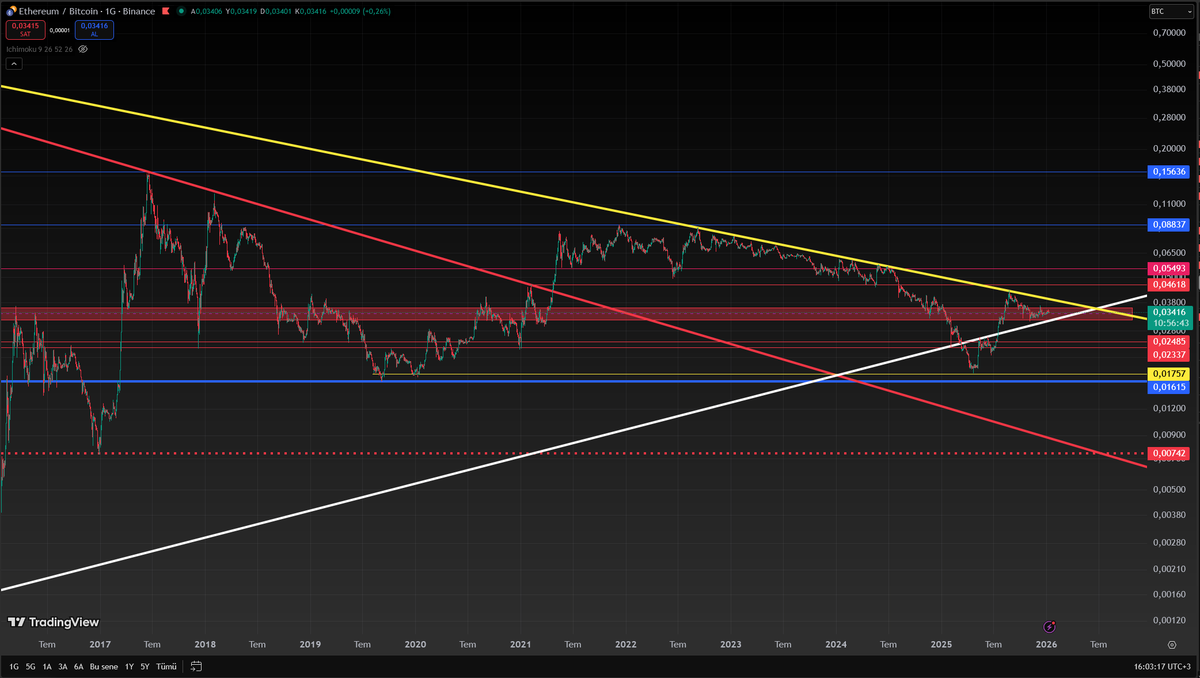Click the red SAT sell button

26,30
